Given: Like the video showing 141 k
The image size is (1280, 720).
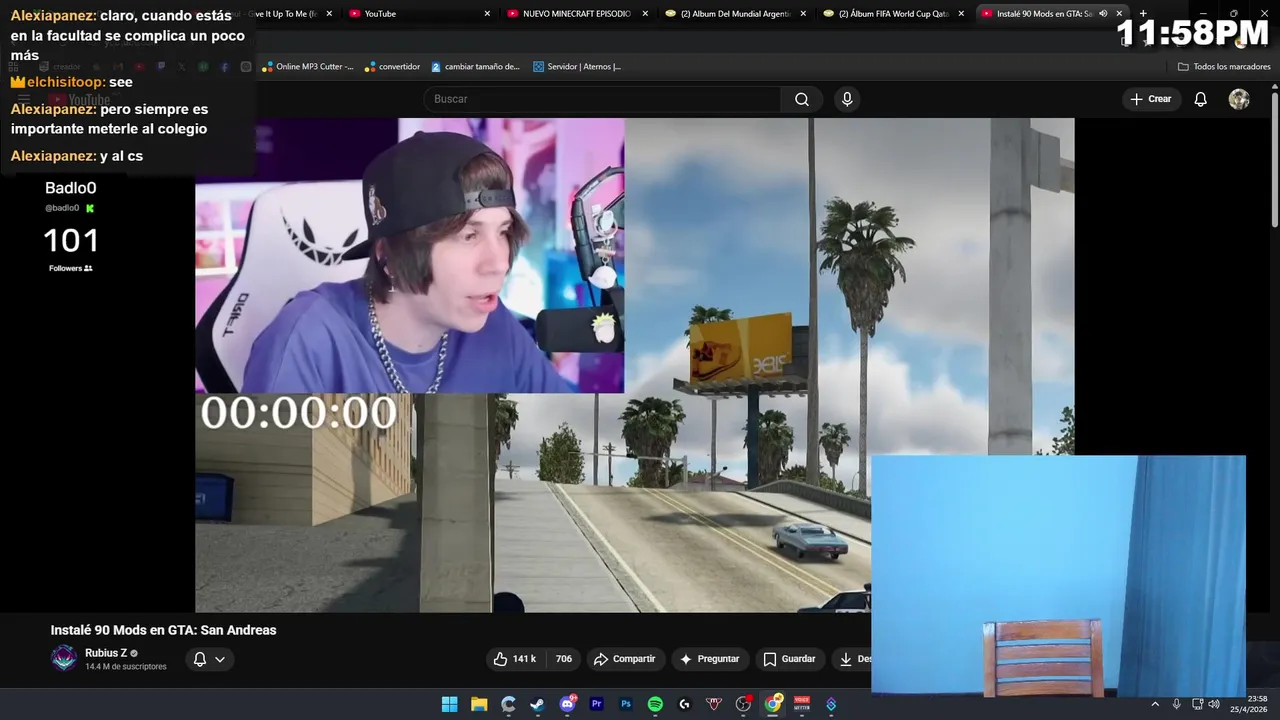Looking at the screenshot, I should click(x=515, y=659).
